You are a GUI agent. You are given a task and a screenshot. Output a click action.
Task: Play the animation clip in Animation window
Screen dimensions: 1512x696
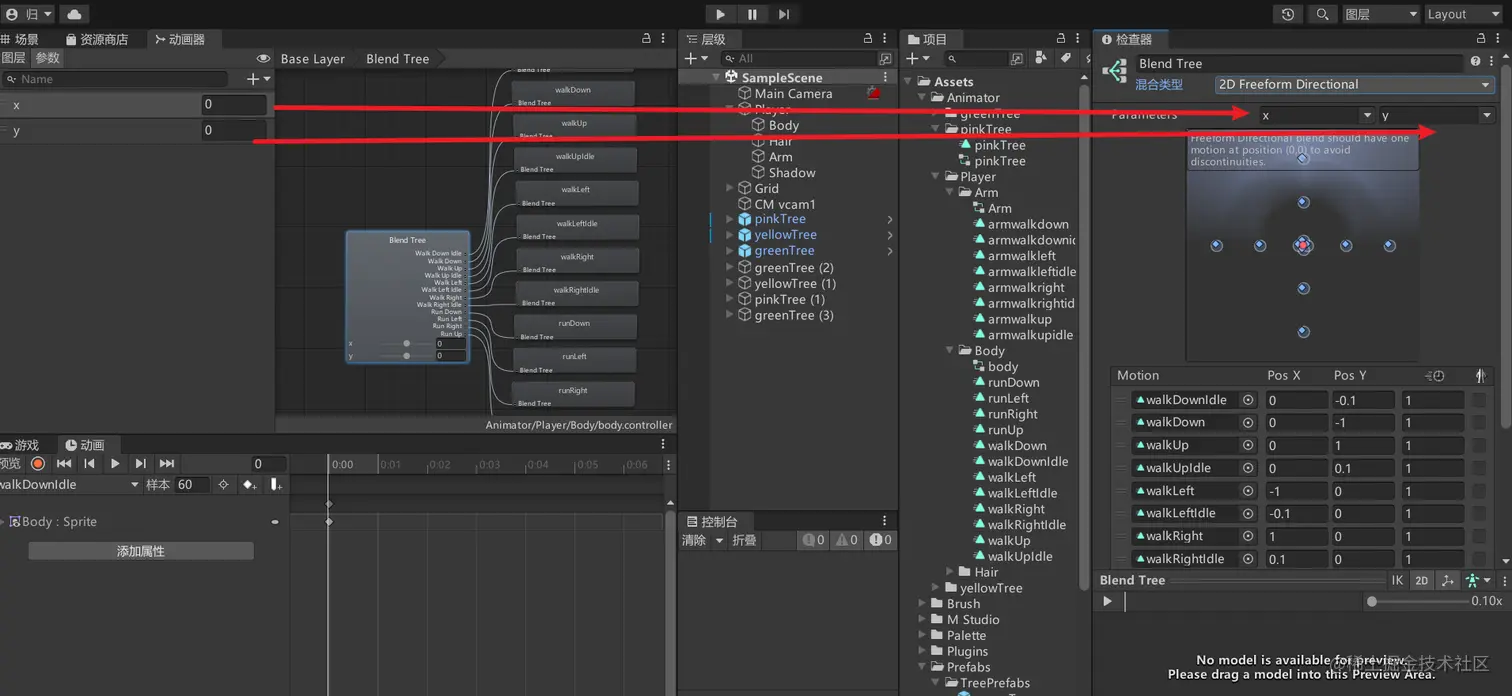click(115, 464)
